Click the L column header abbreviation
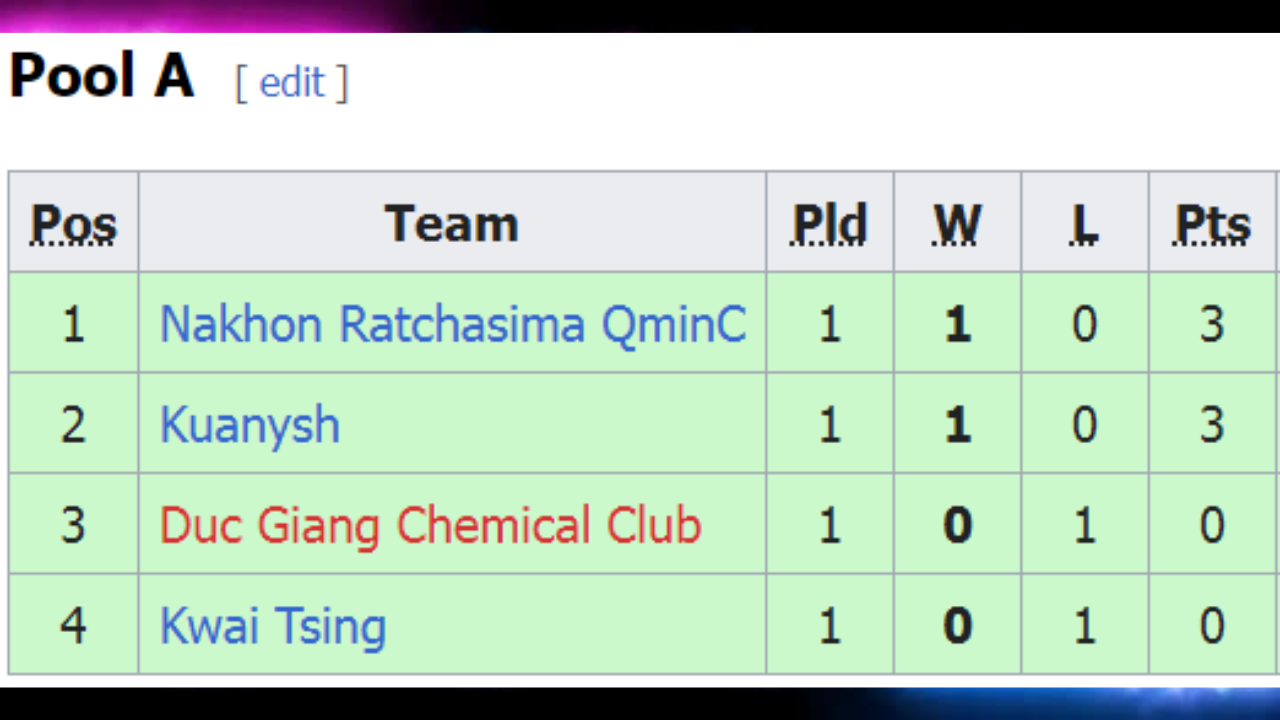 coord(1085,224)
